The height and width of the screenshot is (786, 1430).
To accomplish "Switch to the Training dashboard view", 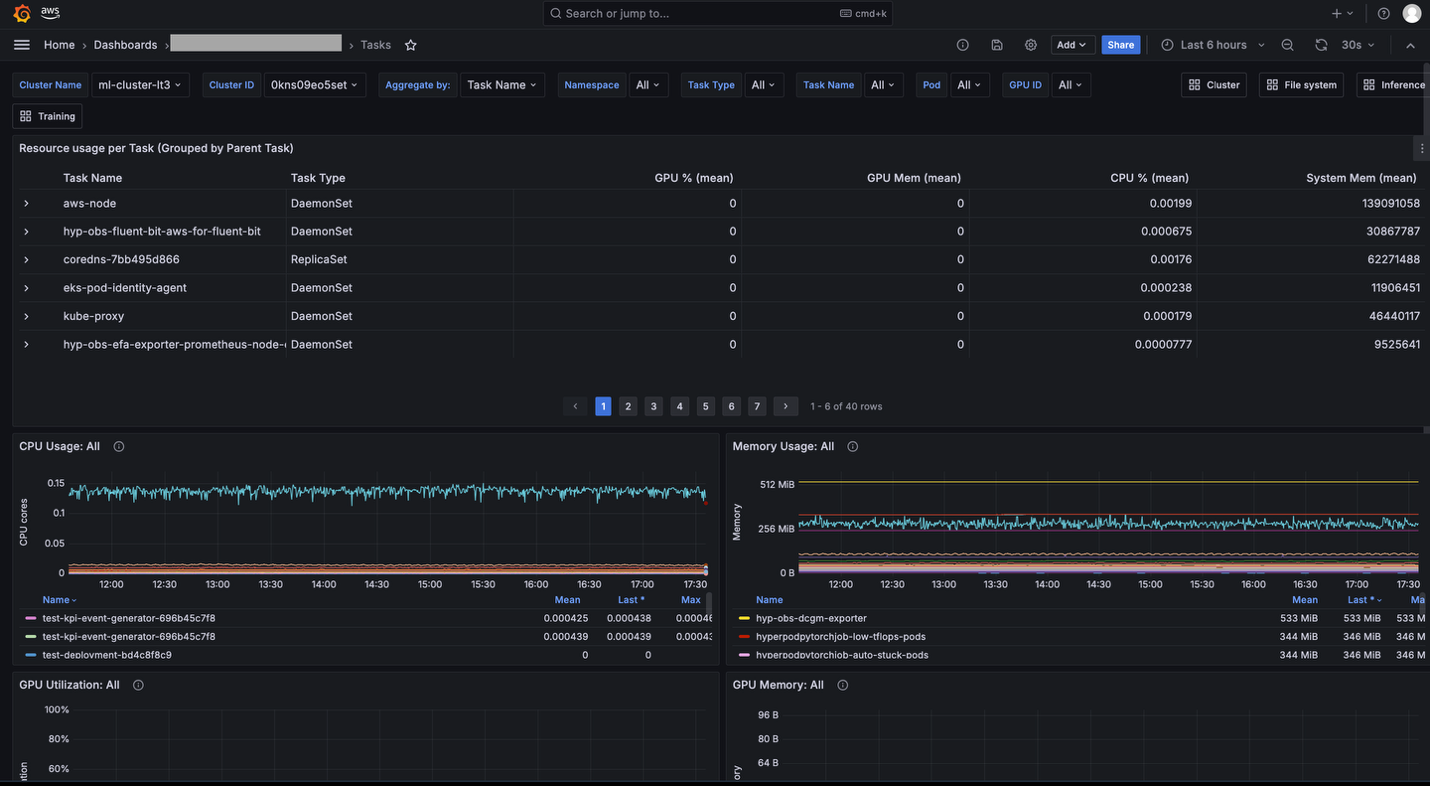I will click(x=46, y=116).
